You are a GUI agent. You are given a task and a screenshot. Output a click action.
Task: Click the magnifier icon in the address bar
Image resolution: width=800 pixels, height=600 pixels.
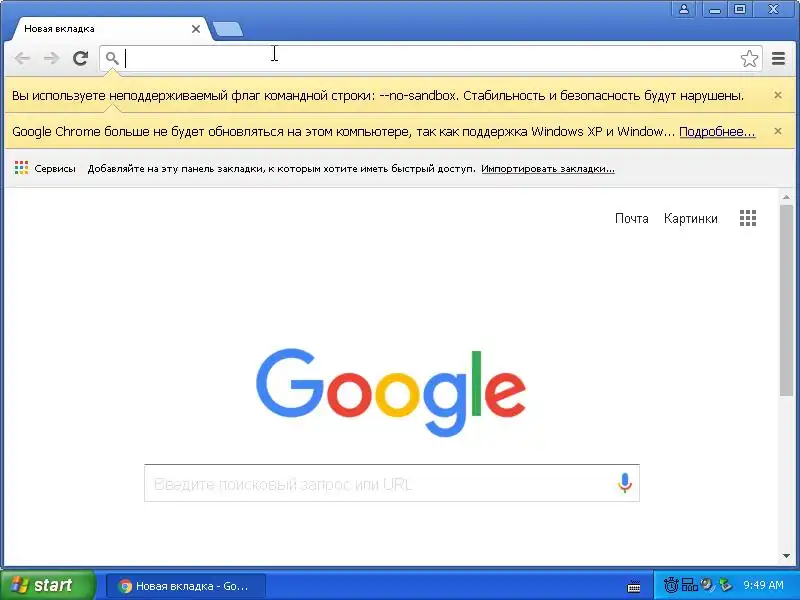click(112, 58)
